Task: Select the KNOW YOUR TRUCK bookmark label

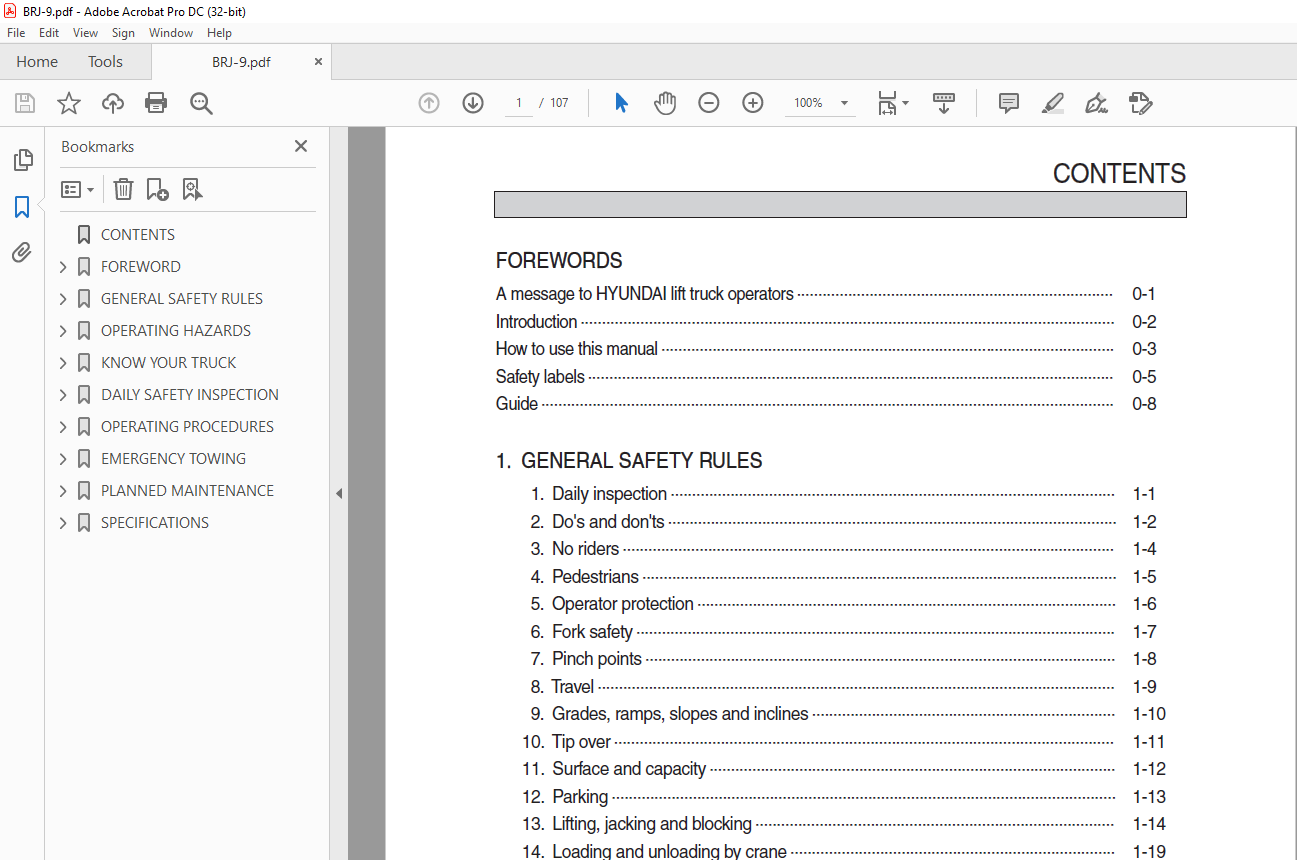Action: click(x=169, y=363)
